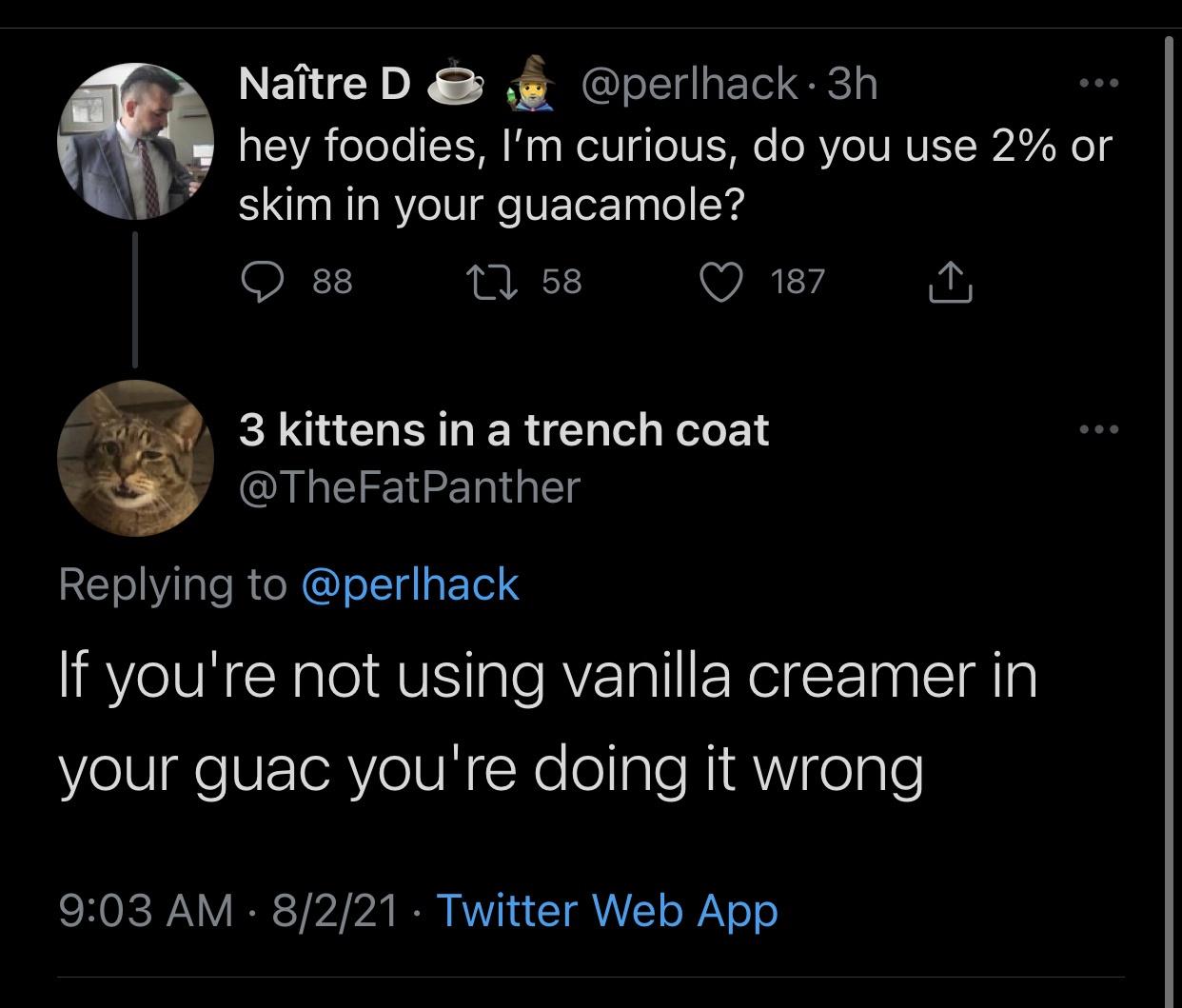
Task: Click the 9:03 AM · 8/2/21 timestamp
Action: (x=228, y=910)
